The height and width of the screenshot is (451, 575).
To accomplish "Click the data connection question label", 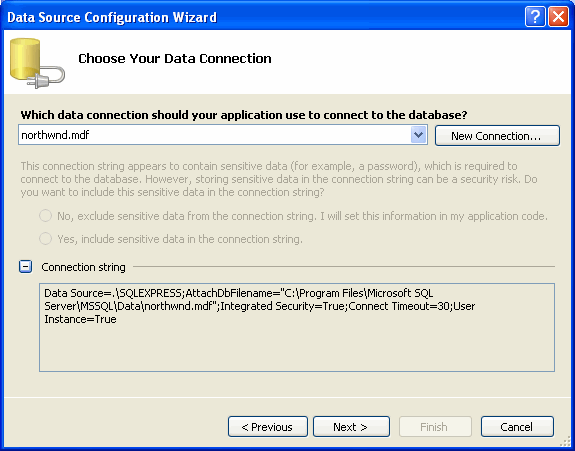I will tap(244, 115).
